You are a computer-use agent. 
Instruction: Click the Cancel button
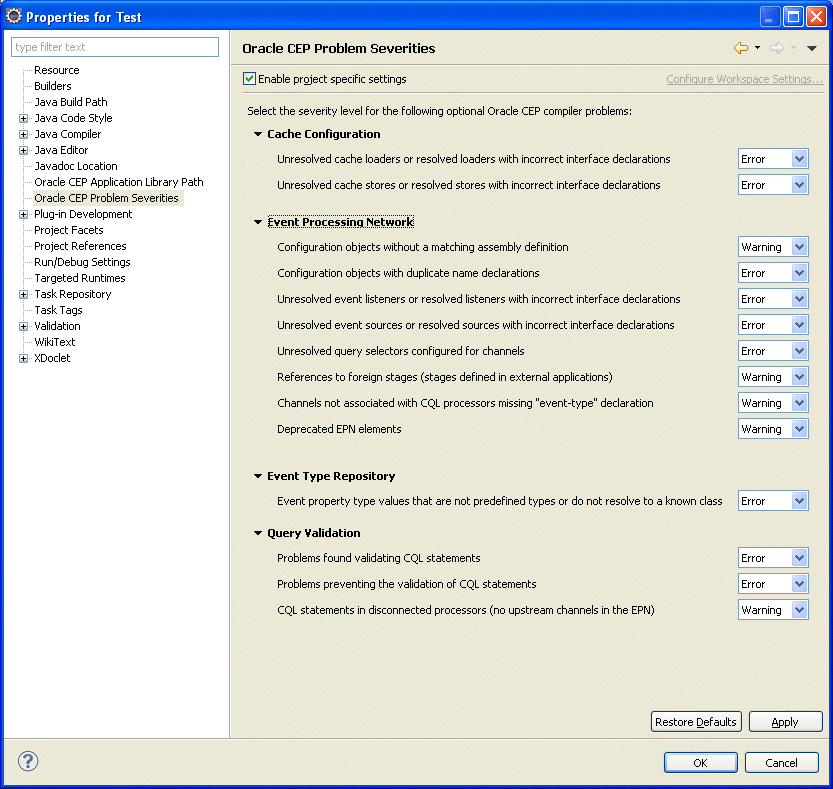(781, 762)
